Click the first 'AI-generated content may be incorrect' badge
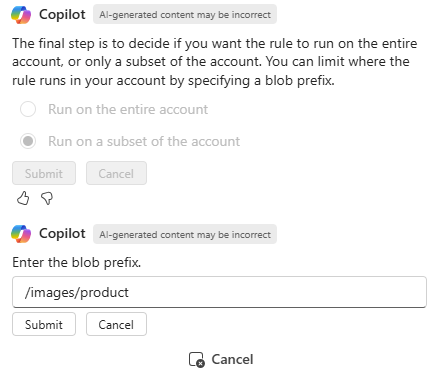 pos(185,14)
